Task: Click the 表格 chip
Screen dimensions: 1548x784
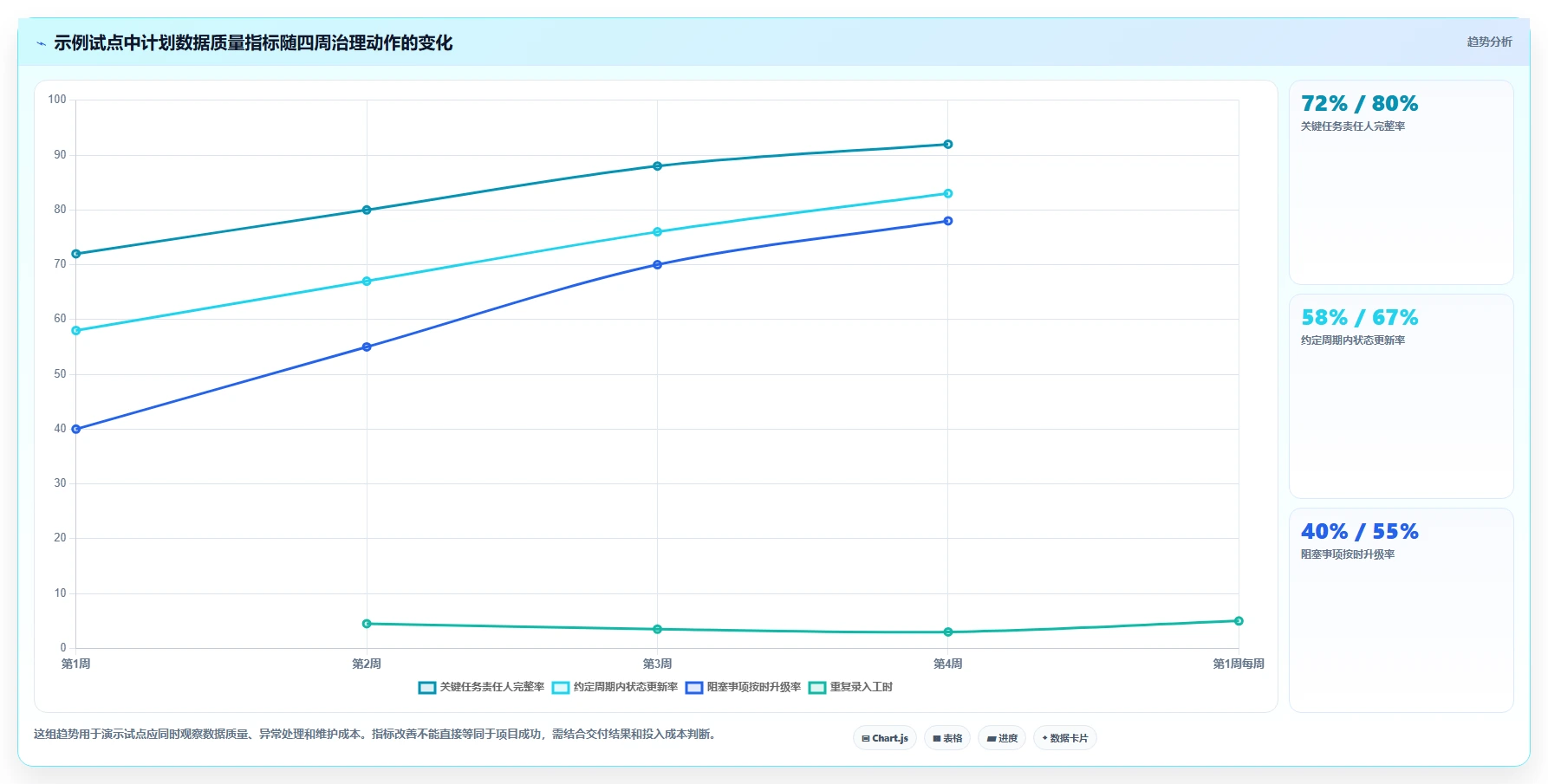Action: (947, 738)
